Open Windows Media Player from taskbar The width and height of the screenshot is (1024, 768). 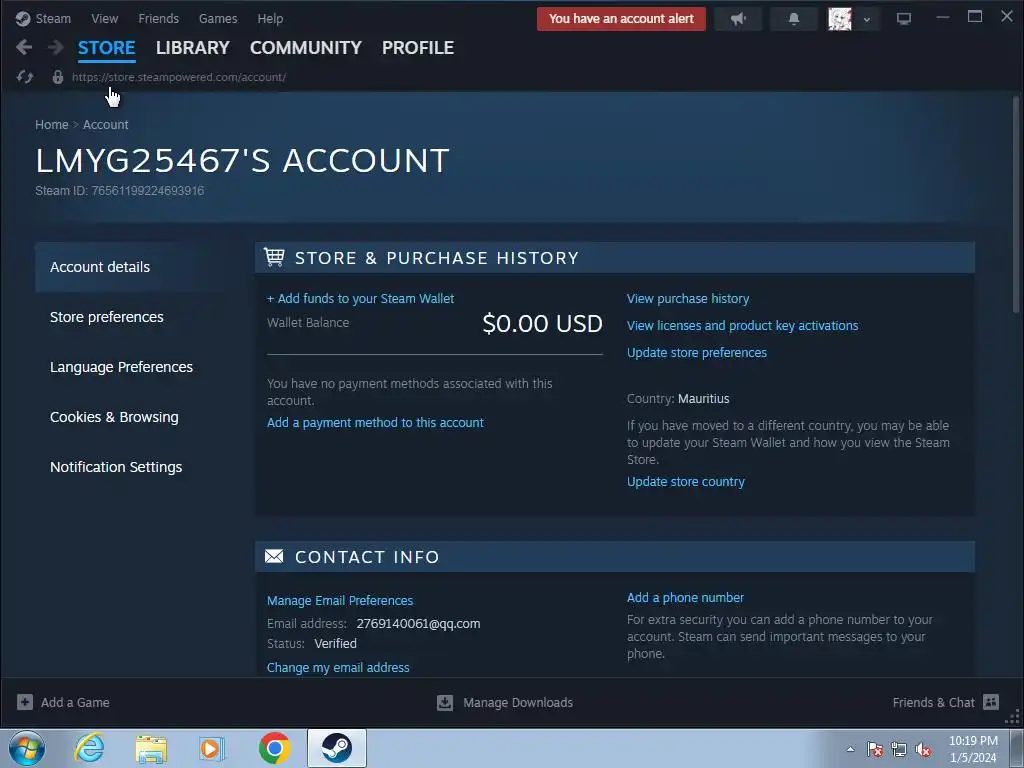tap(212, 748)
